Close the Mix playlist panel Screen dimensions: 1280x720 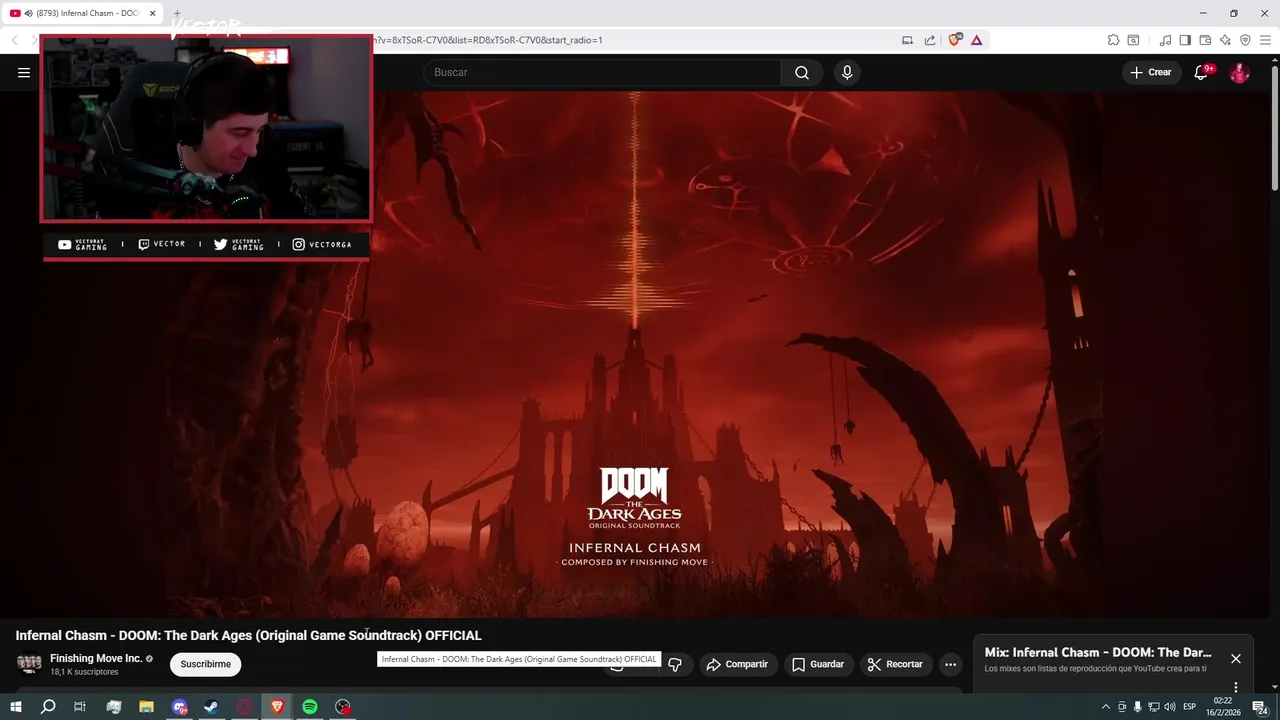pyautogui.click(x=1236, y=658)
